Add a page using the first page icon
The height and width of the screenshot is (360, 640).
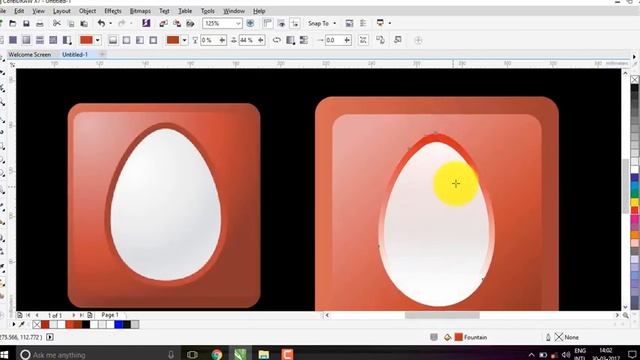click(20, 315)
